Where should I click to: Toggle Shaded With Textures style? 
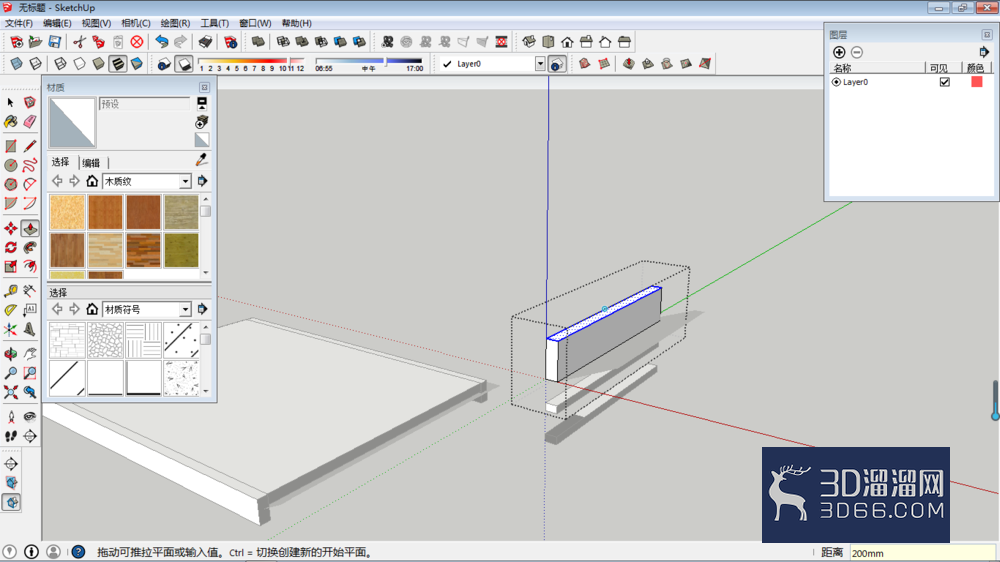coord(117,64)
